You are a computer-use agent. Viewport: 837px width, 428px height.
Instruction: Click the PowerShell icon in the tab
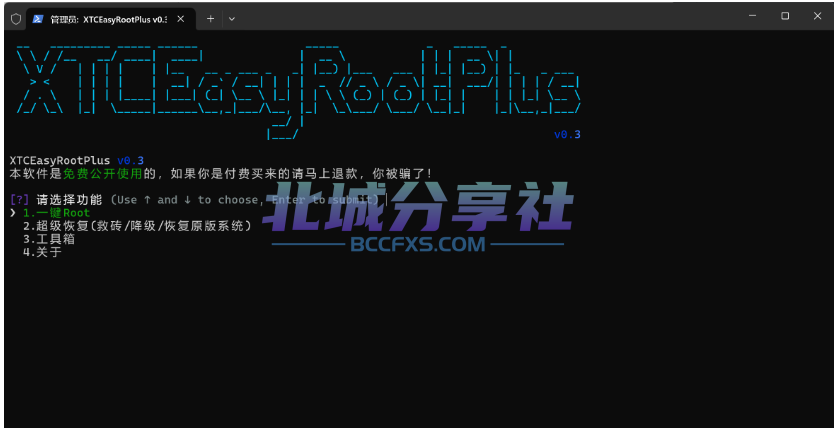(x=38, y=19)
